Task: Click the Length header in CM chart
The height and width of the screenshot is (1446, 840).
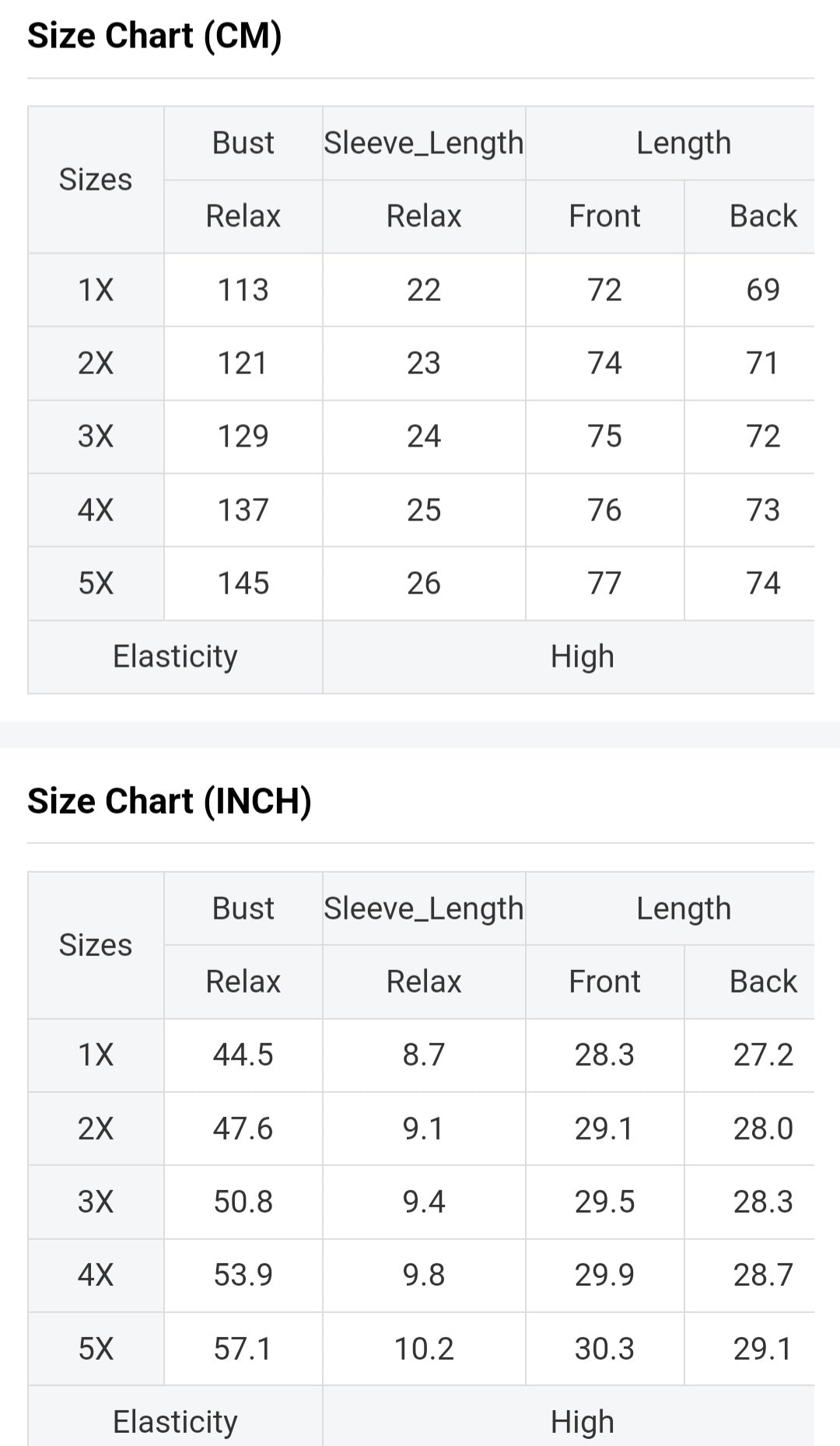Action: pos(683,143)
